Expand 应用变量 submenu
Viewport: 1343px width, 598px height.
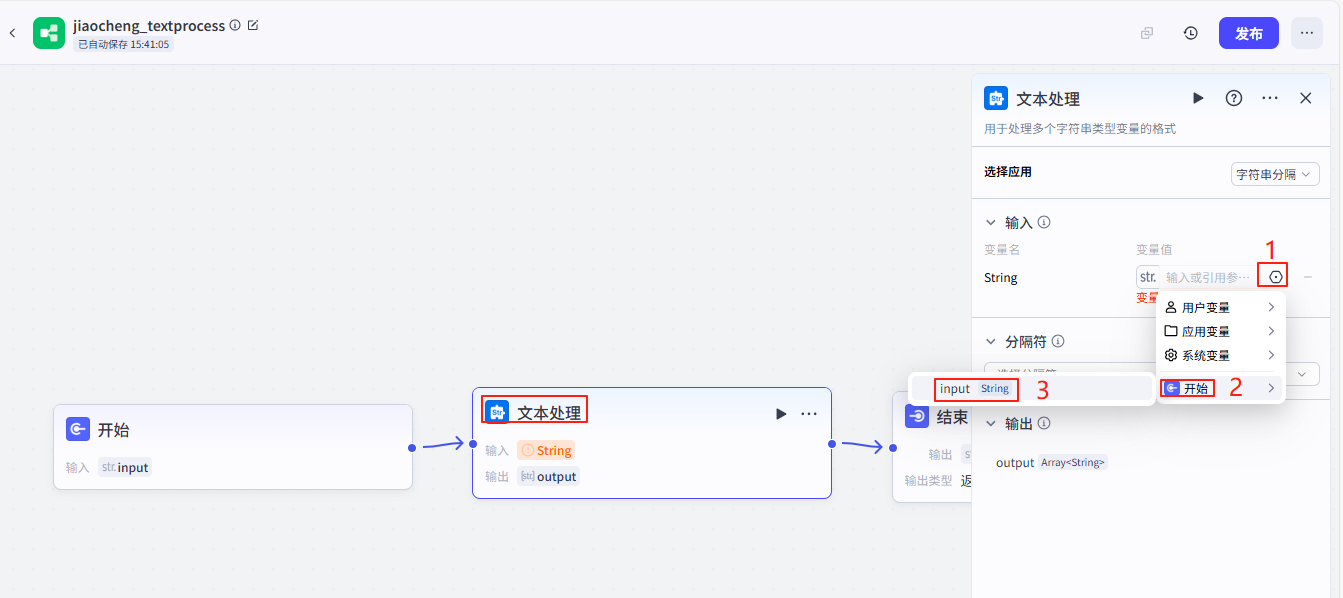(1220, 331)
